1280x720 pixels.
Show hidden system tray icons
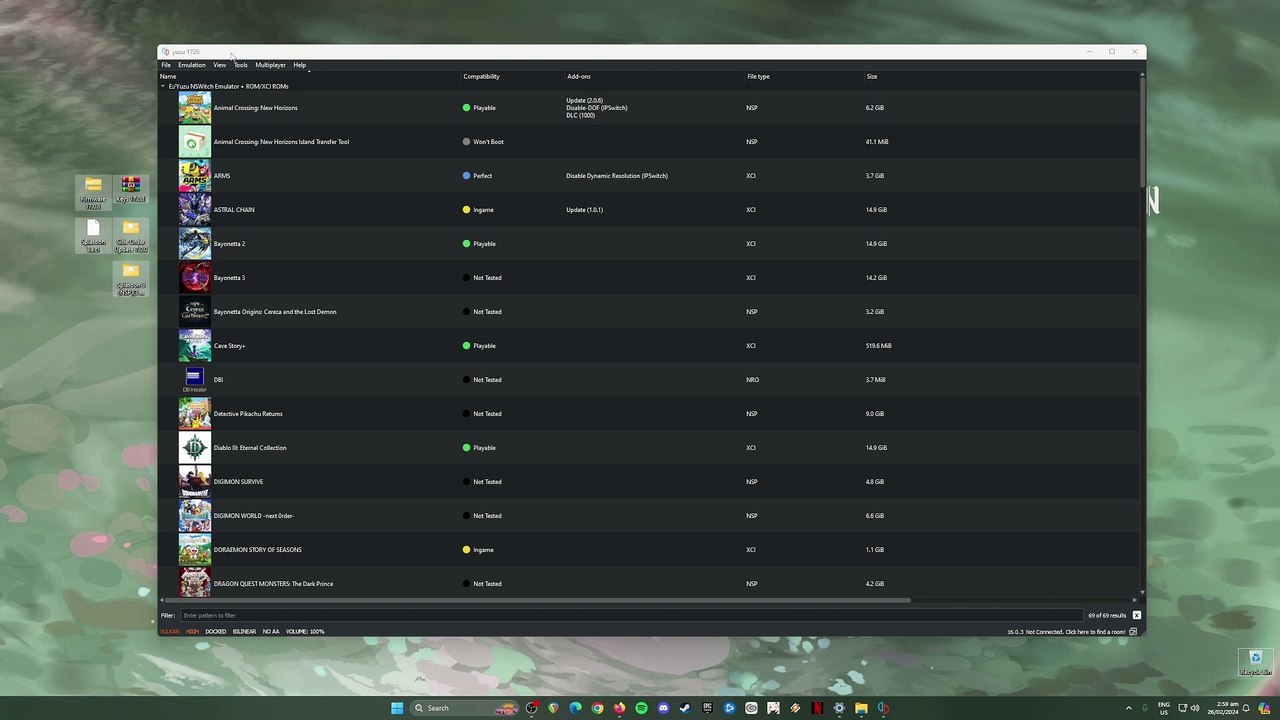click(1129, 708)
